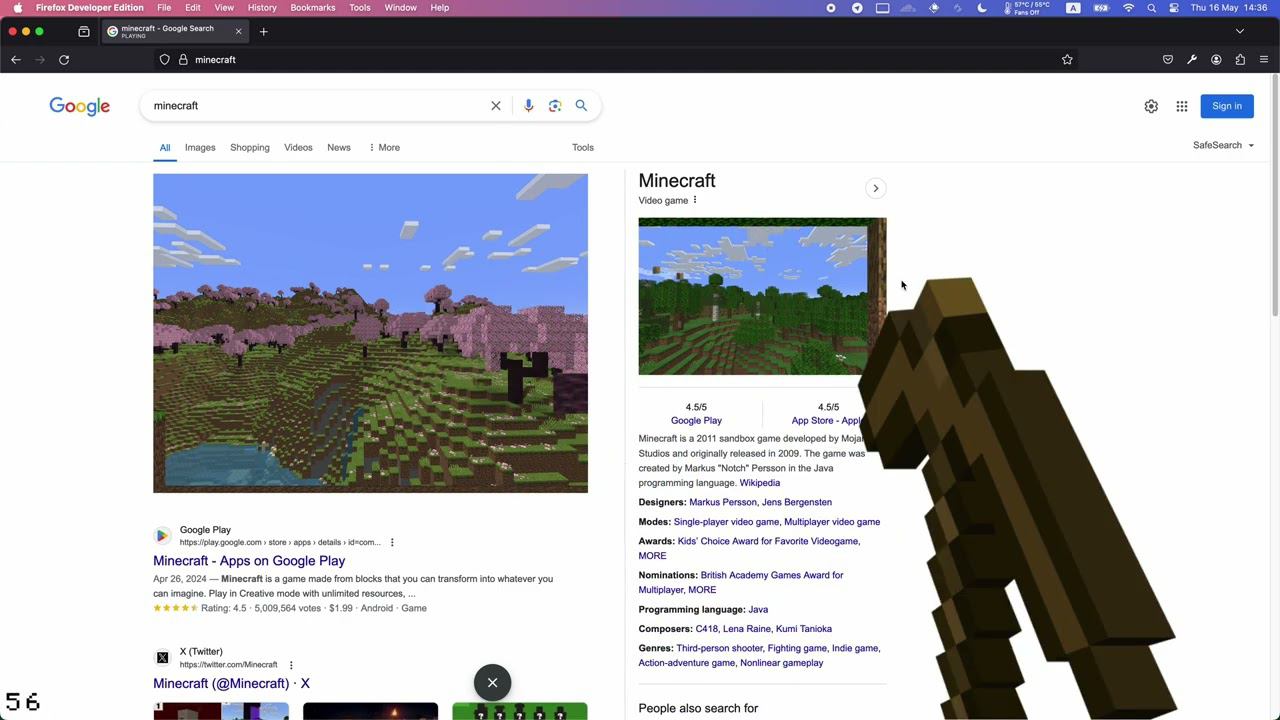Open the Extensions puzzle-piece icon
This screenshot has width=1280, height=720.
coord(1240,60)
